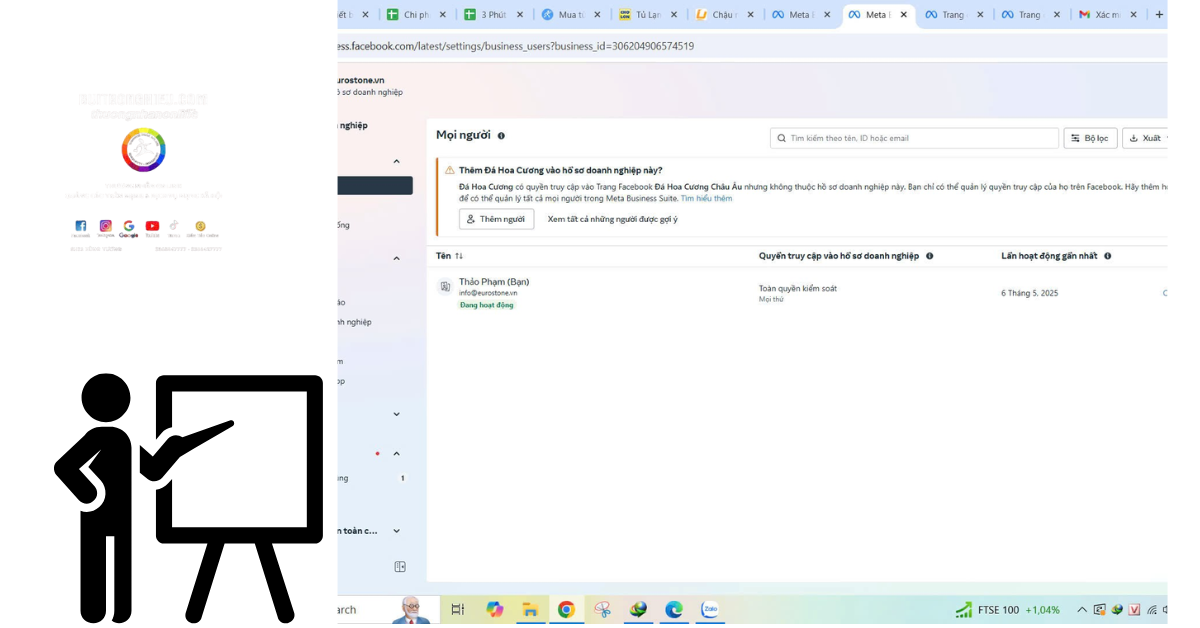Open Microsoft Edge from the taskbar

point(674,609)
